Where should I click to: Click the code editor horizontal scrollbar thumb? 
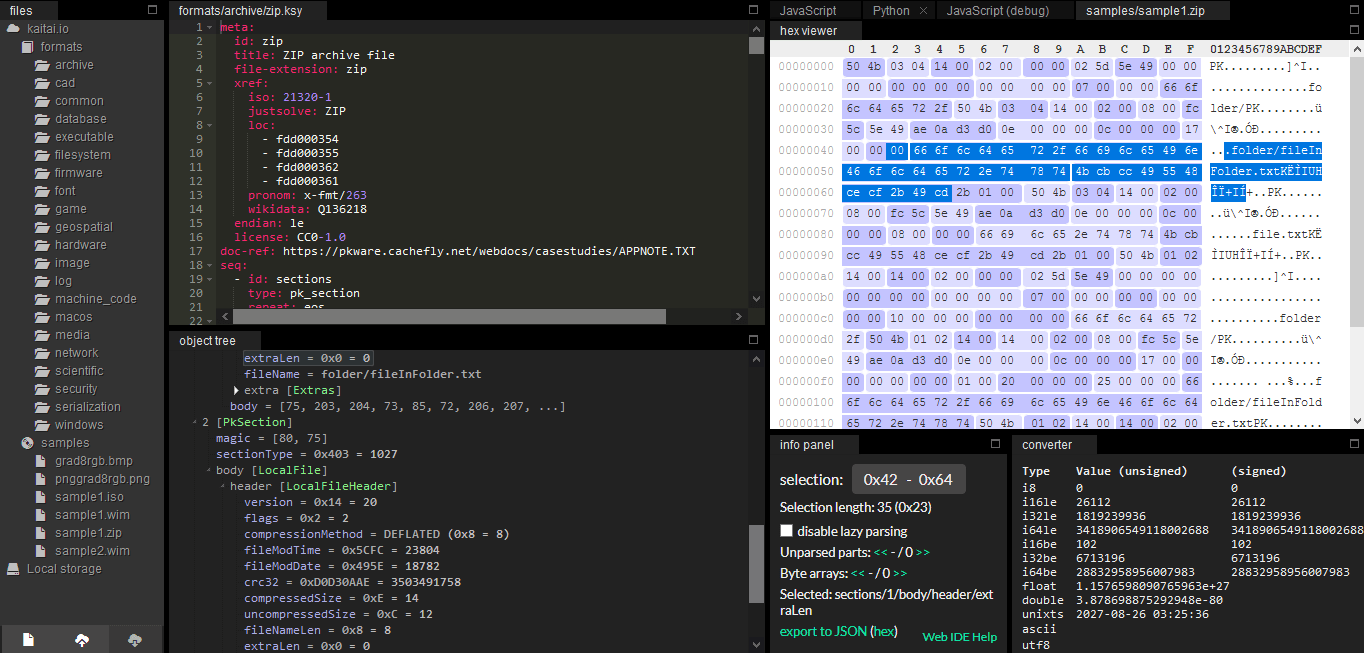pyautogui.click(x=450, y=316)
